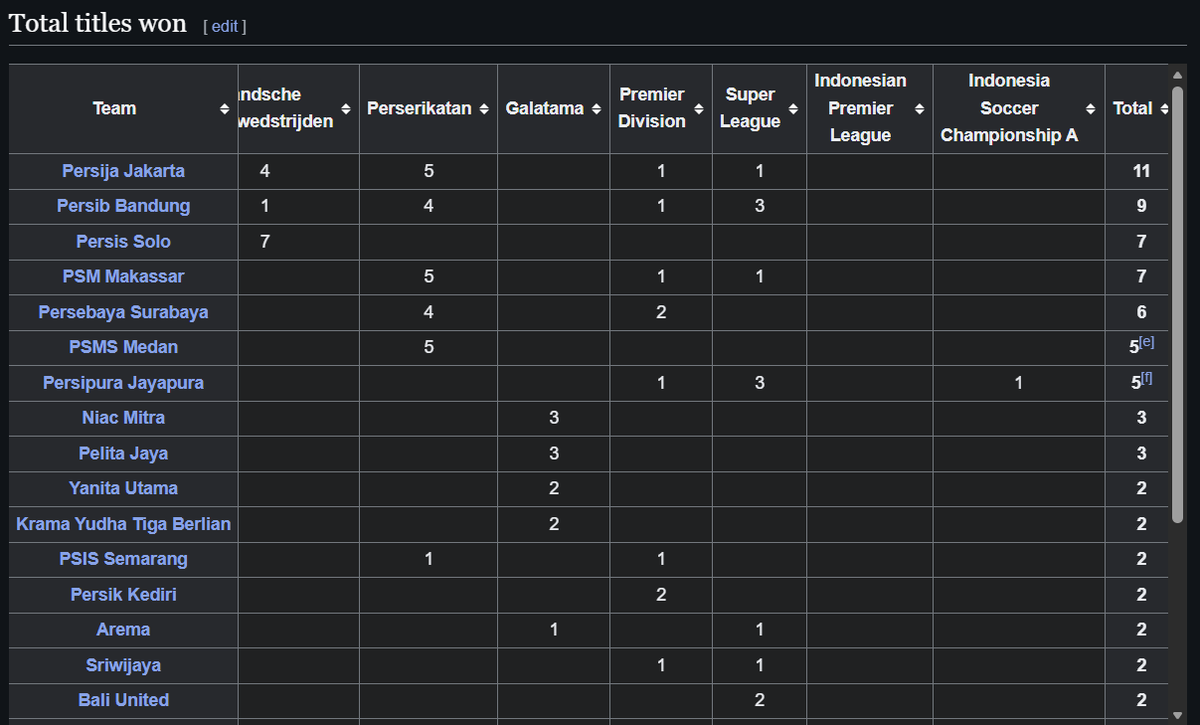This screenshot has height=725, width=1200.
Task: Select Persib Bandung total value 9
Action: click(1141, 206)
